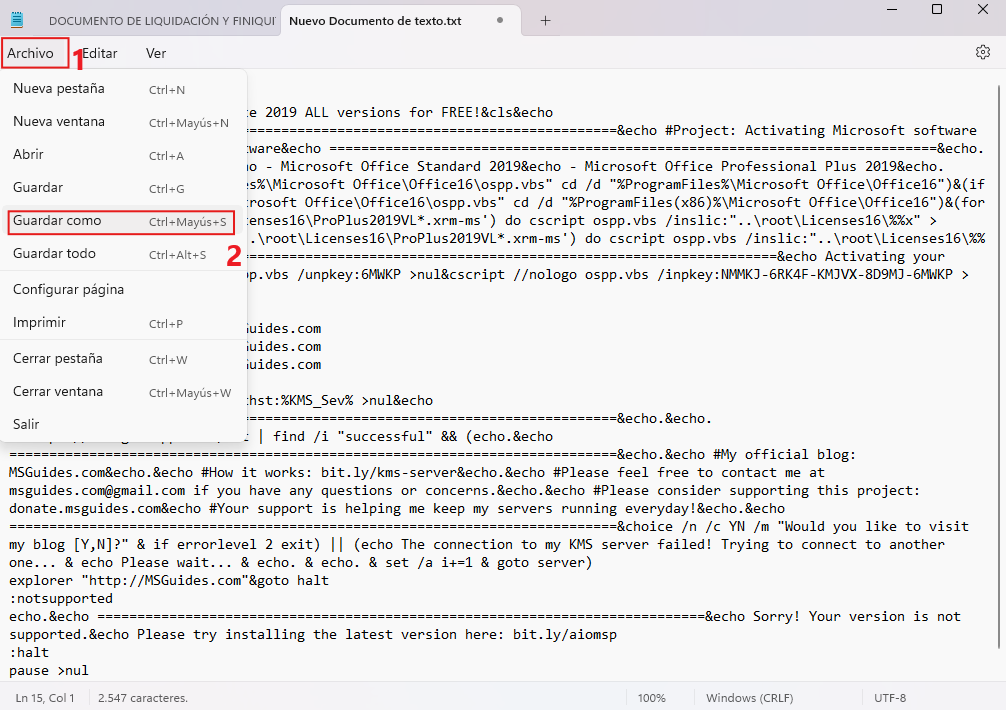Close the Nuevo Documento de texto tab

coord(500,20)
